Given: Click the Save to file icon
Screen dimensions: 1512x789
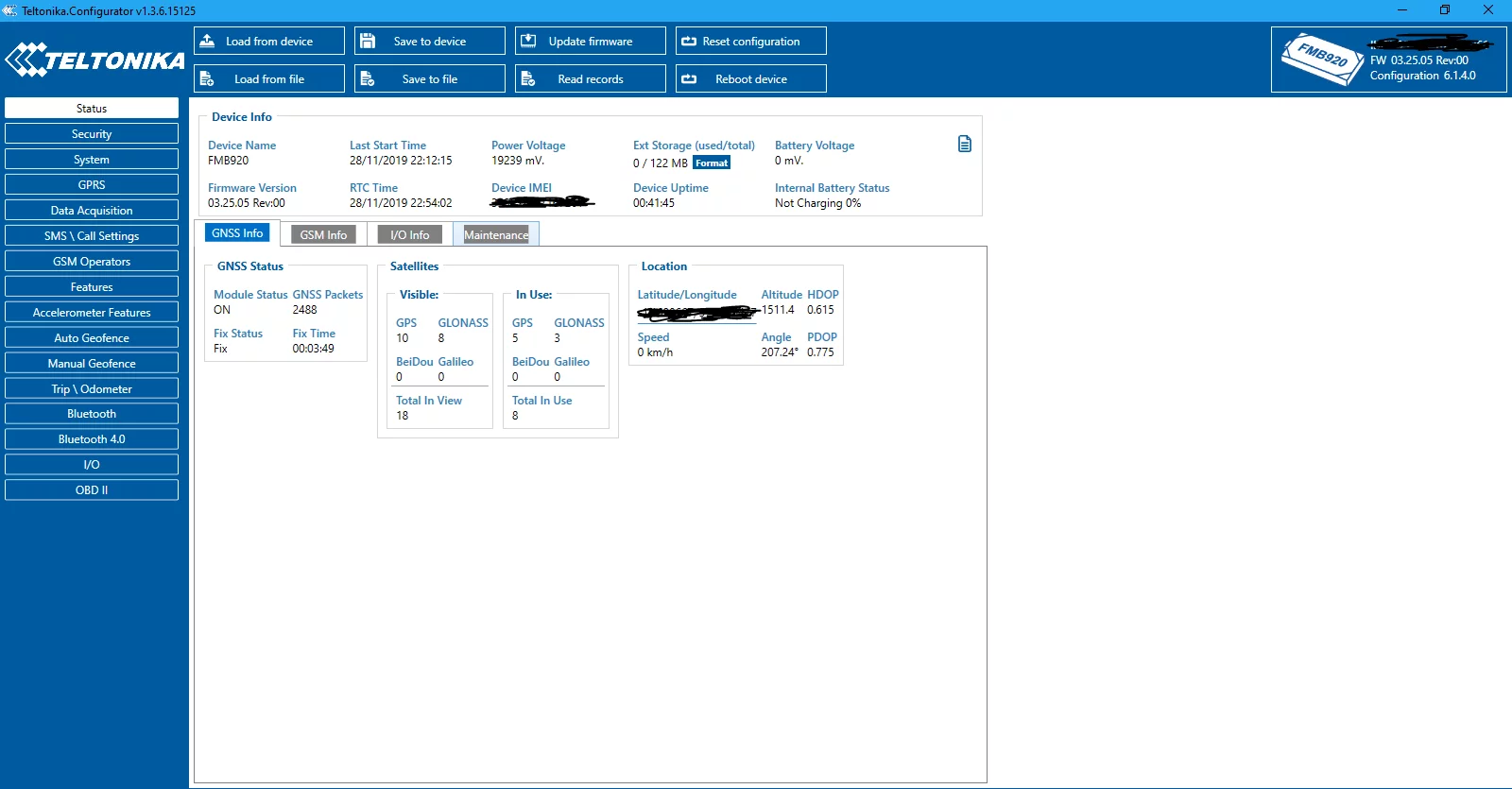Looking at the screenshot, I should click(368, 78).
